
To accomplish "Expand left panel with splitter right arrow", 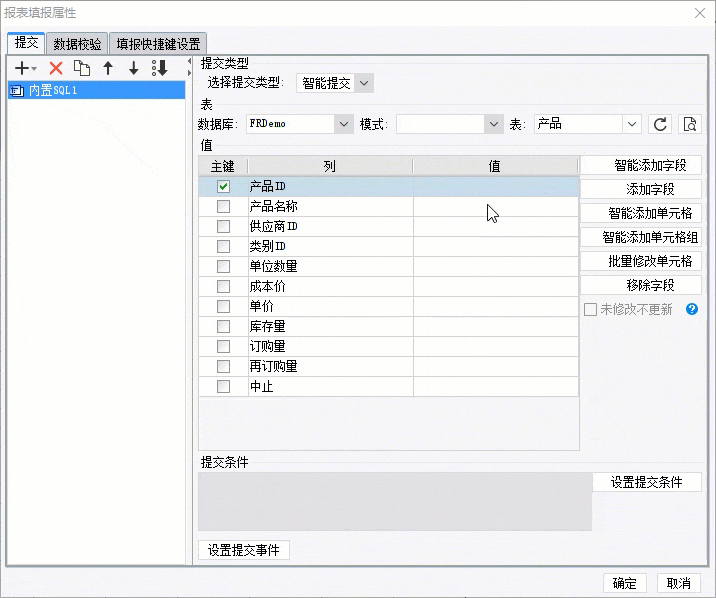I will point(189,73).
